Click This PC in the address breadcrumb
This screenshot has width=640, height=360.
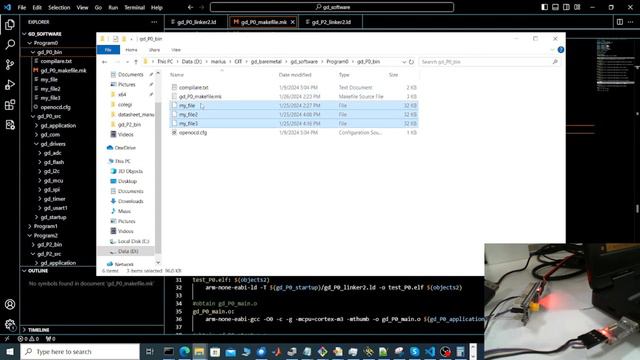(165, 62)
